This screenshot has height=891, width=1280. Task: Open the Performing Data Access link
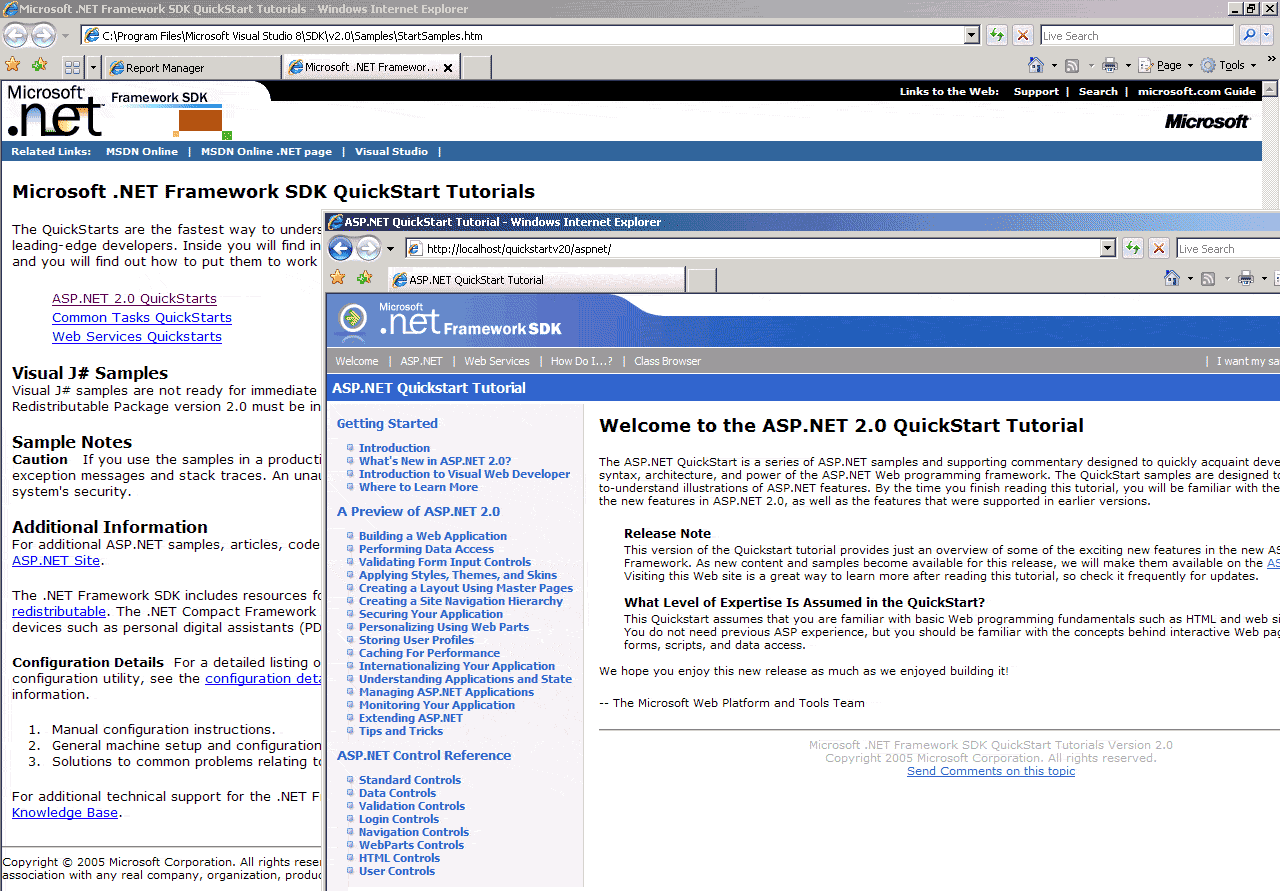click(427, 549)
